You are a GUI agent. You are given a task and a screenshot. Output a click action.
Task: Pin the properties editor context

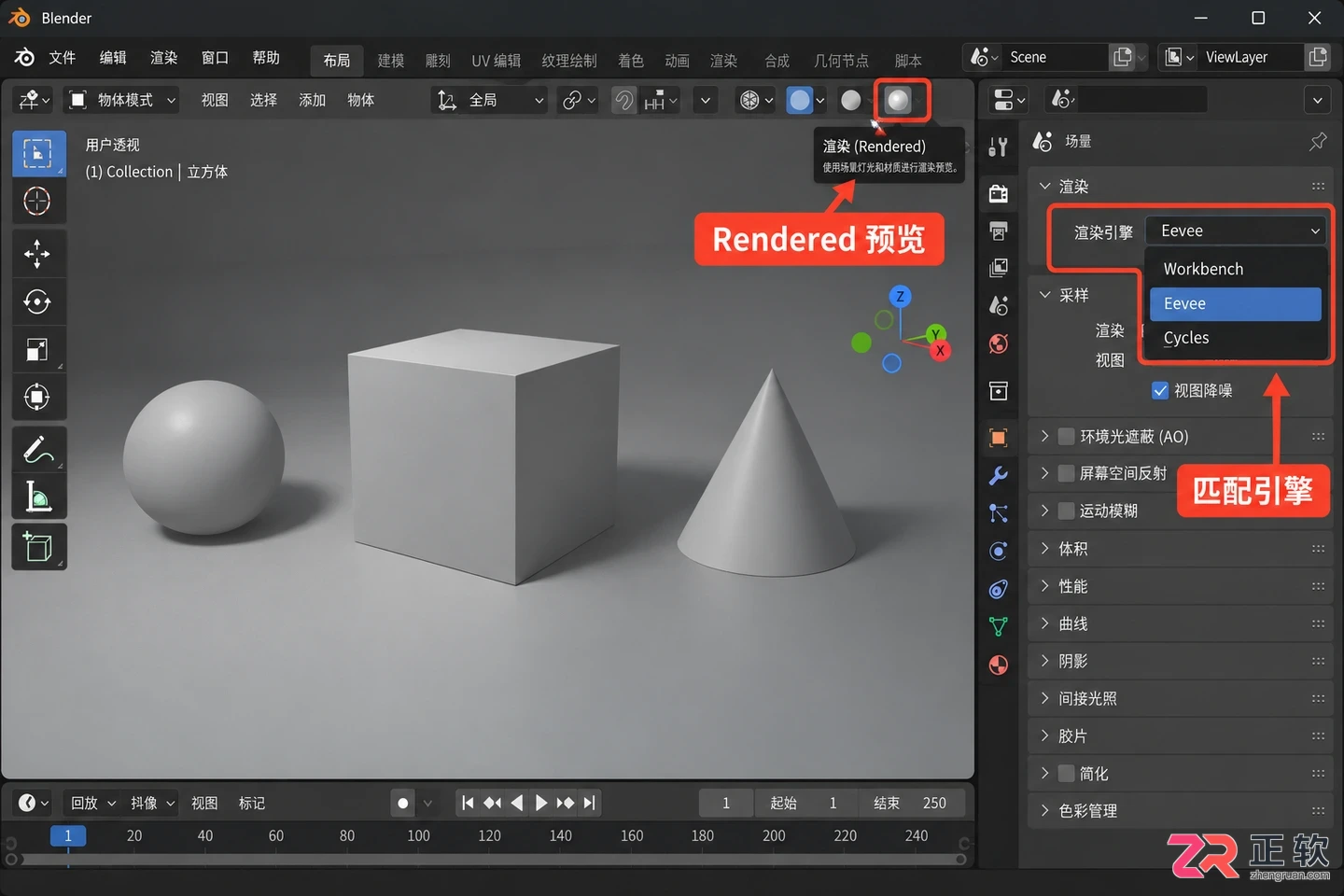point(1318,141)
